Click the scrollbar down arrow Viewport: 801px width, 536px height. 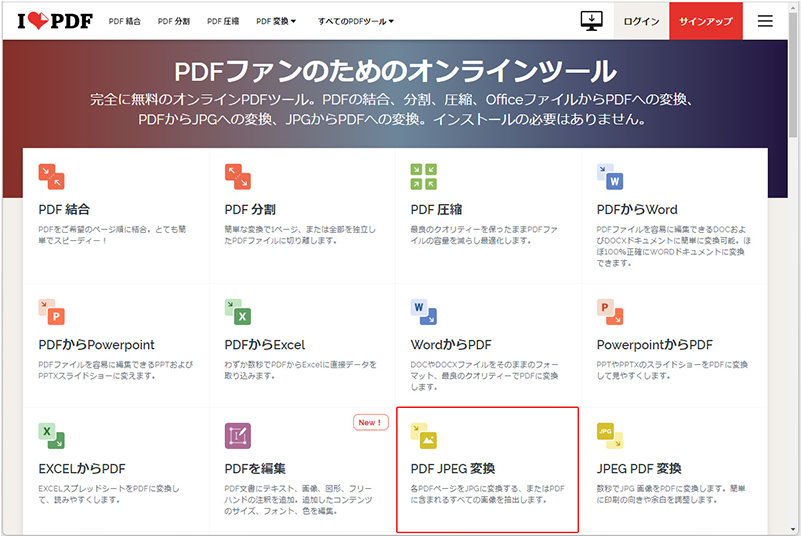(x=793, y=530)
